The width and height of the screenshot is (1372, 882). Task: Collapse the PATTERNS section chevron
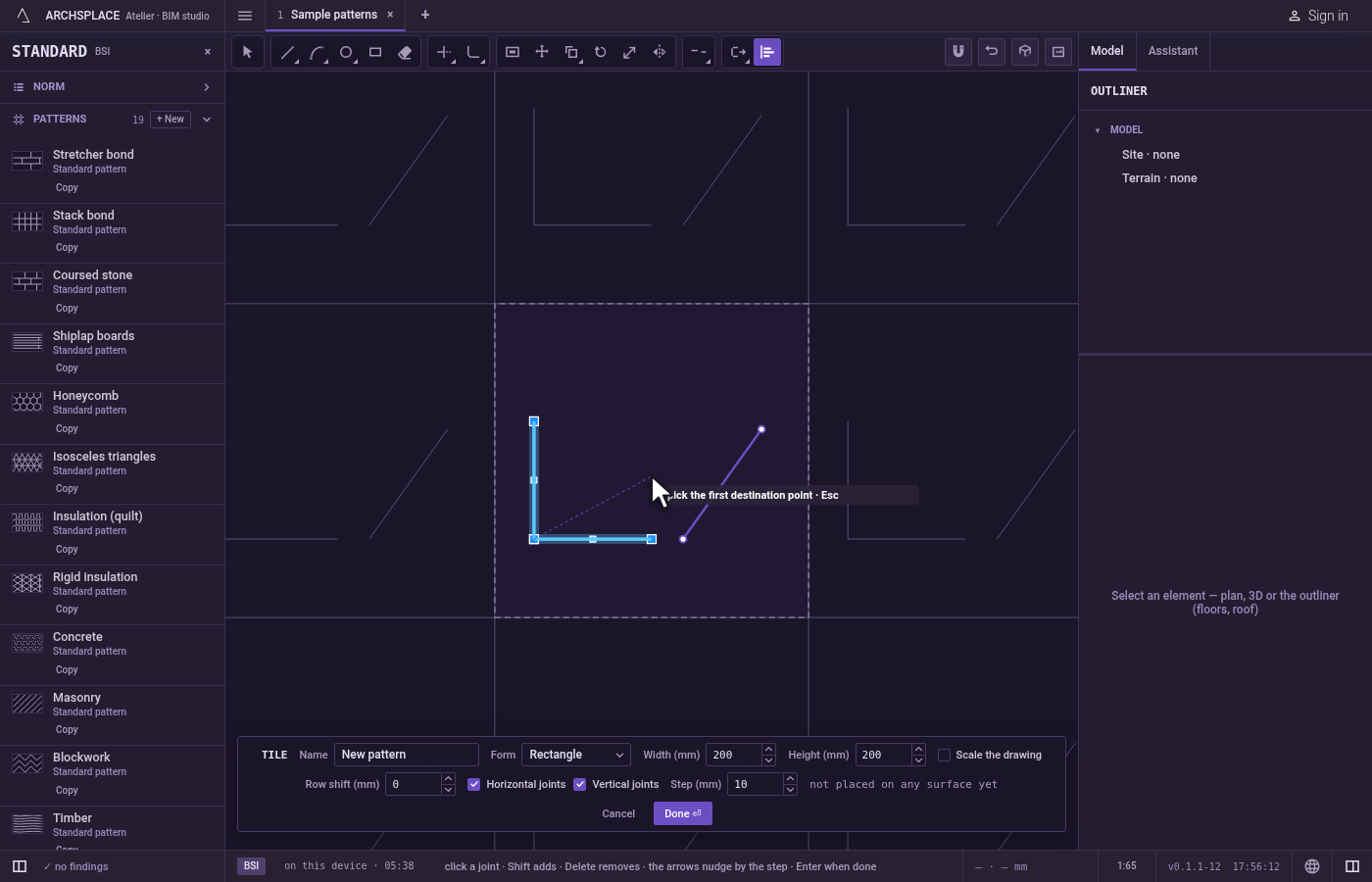pos(207,120)
